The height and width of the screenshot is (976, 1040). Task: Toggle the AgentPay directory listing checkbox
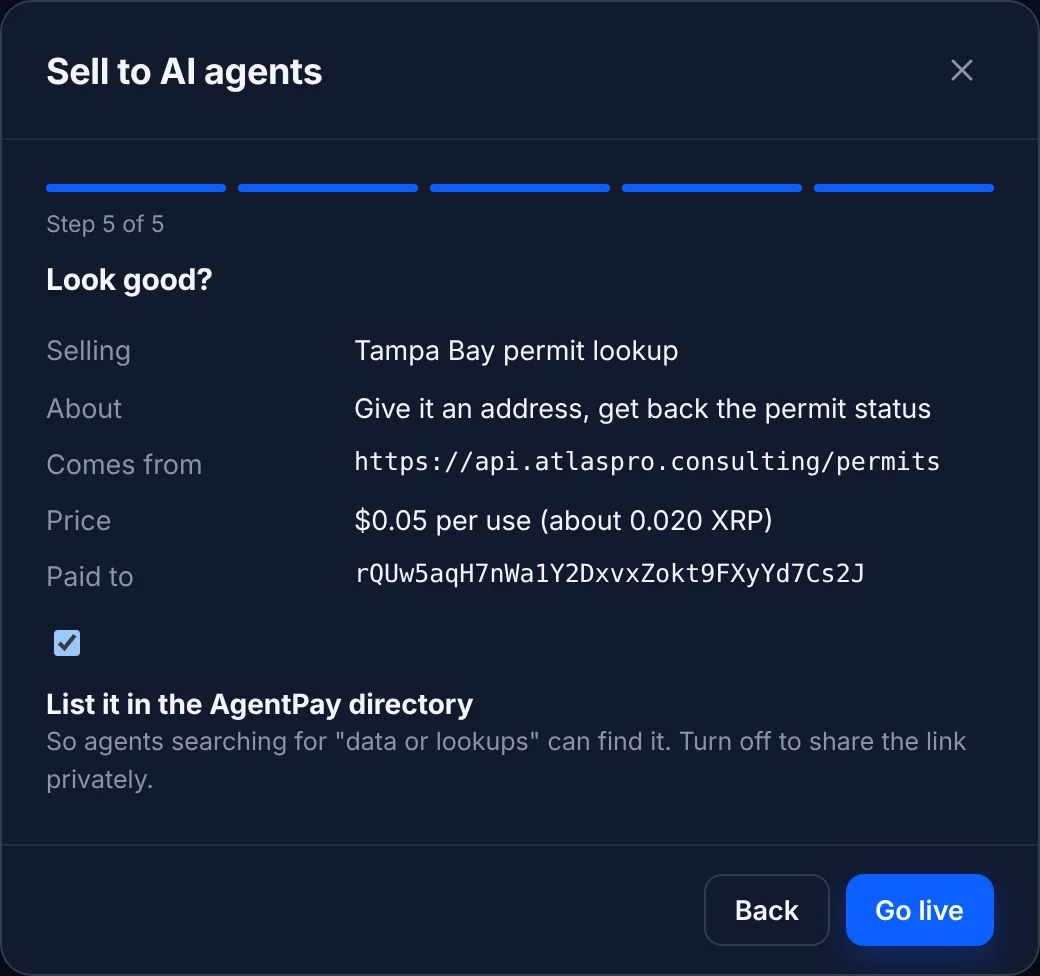pyautogui.click(x=67, y=642)
